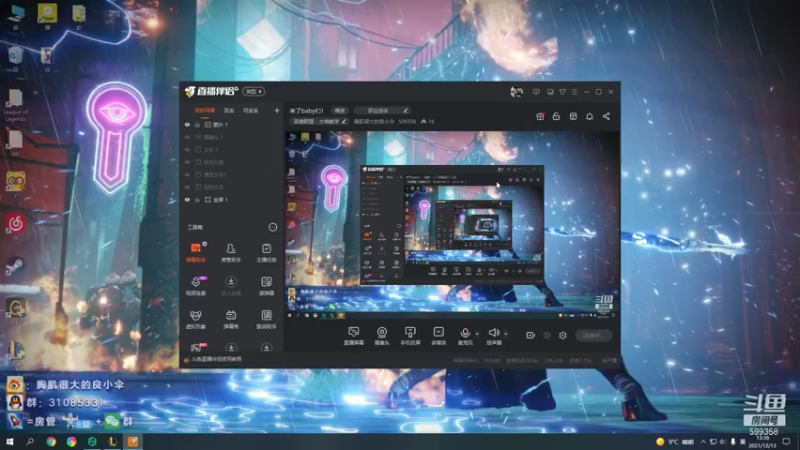800x450 pixels.
Task: Click room number 599358 in header
Action: tap(407, 121)
